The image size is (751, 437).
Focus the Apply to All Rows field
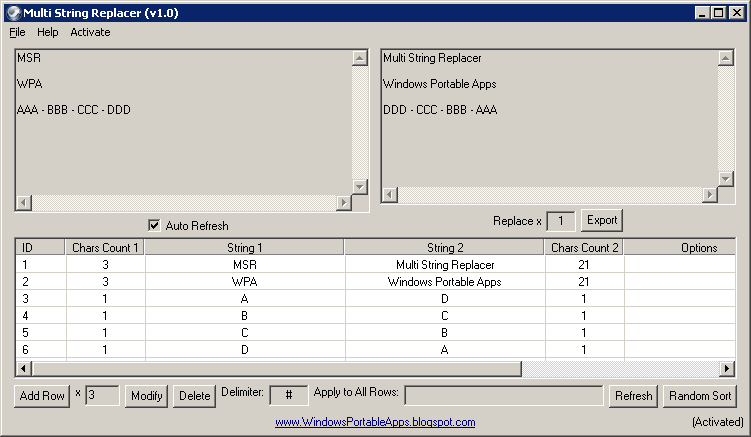504,395
